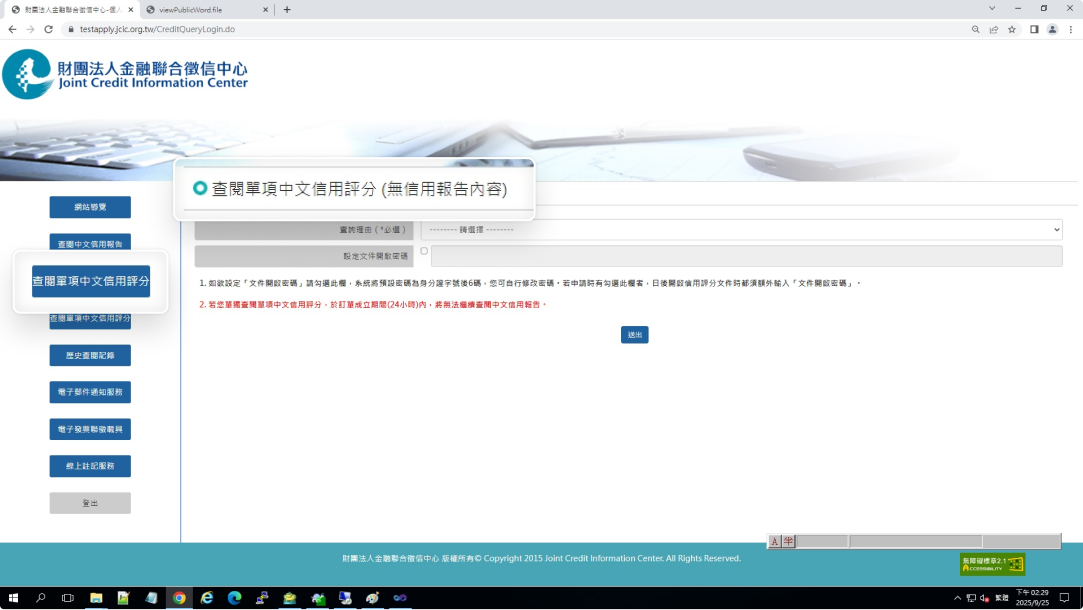Reload the page with the refresh icon
This screenshot has width=1083, height=610.
pyautogui.click(x=48, y=29)
